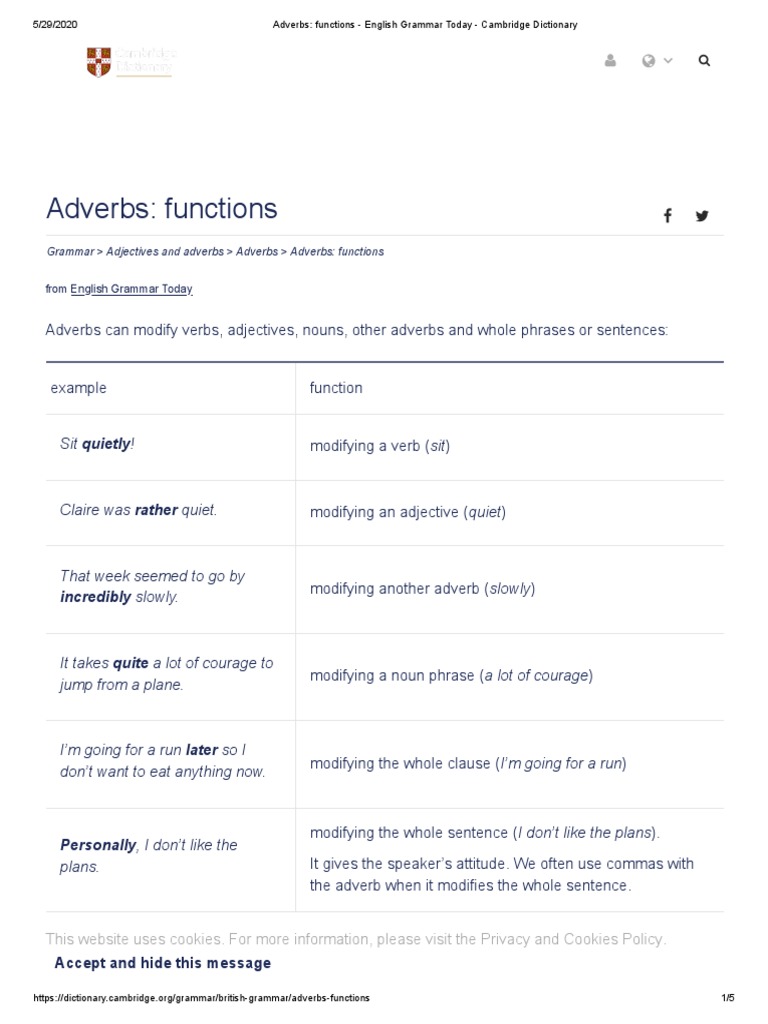
Task: Click the 'modifying a noun phrase' cell
Action: pos(451,676)
